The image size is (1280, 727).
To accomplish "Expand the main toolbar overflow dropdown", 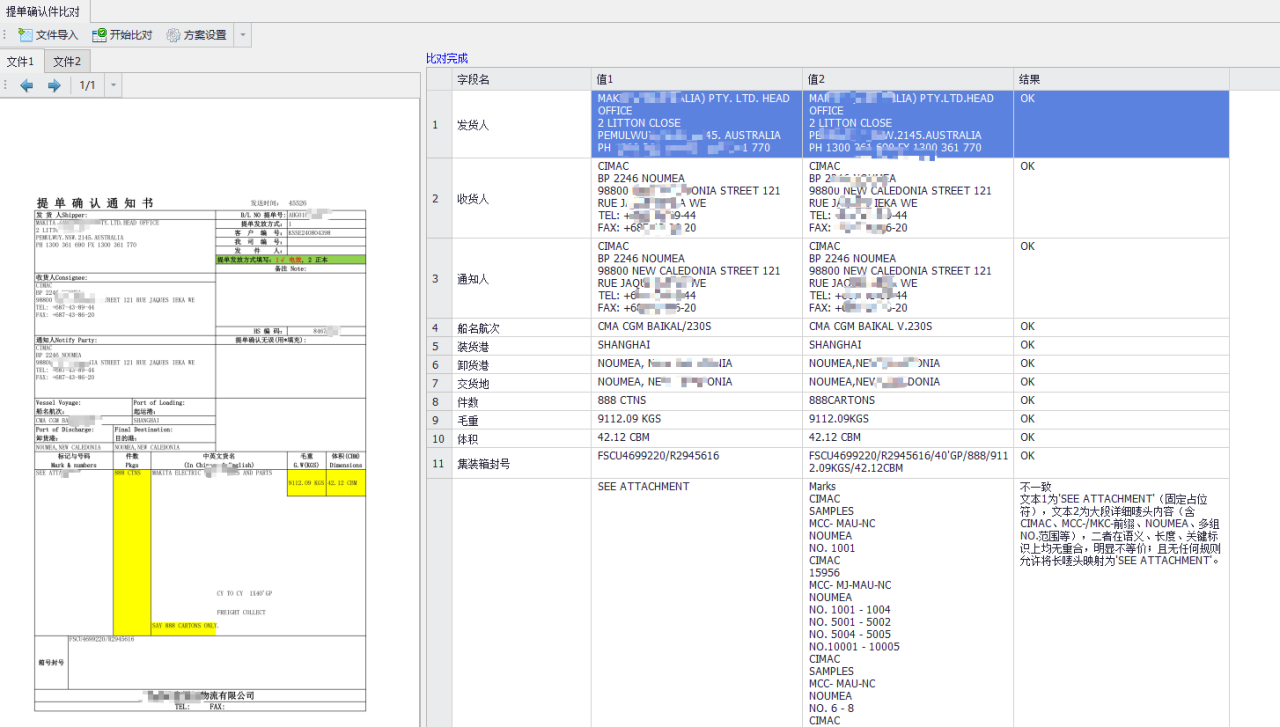I will [x=244, y=35].
